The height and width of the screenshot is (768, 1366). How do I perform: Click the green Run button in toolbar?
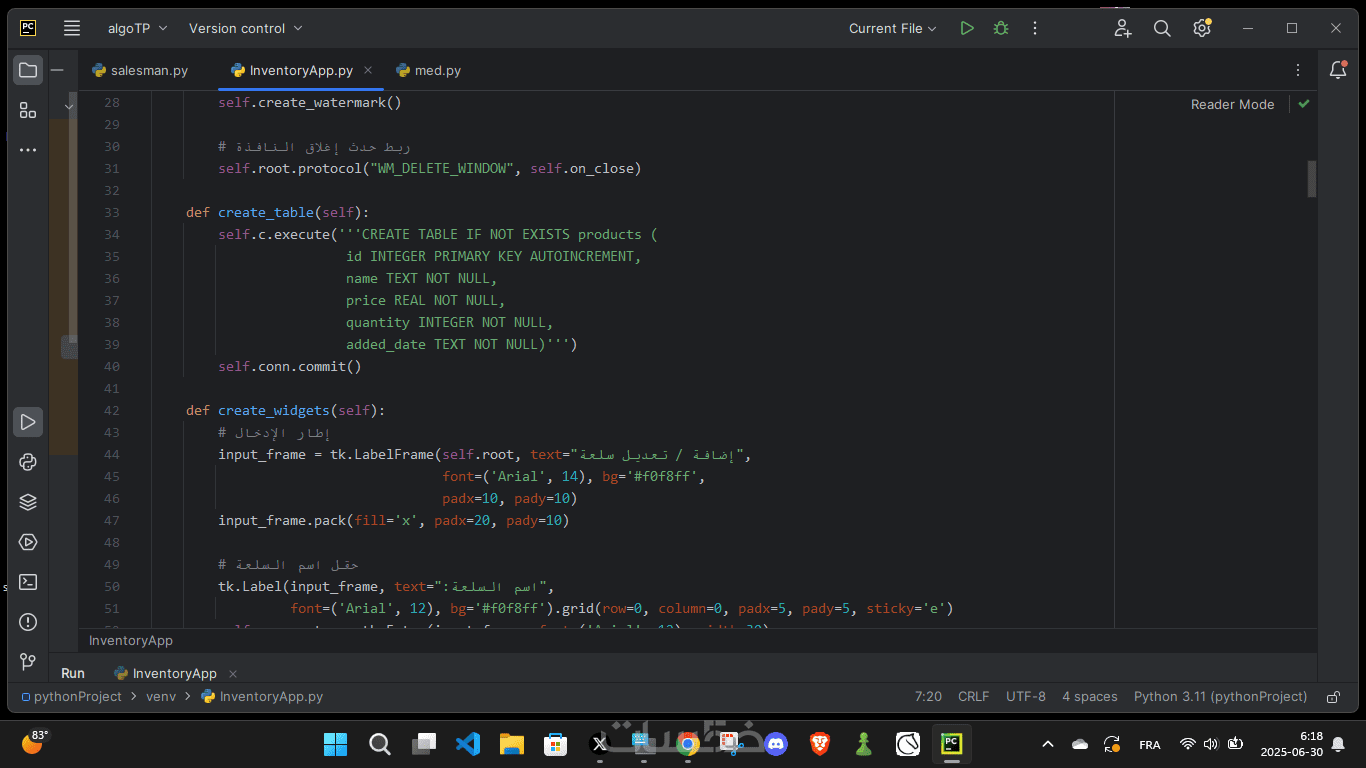tap(966, 28)
